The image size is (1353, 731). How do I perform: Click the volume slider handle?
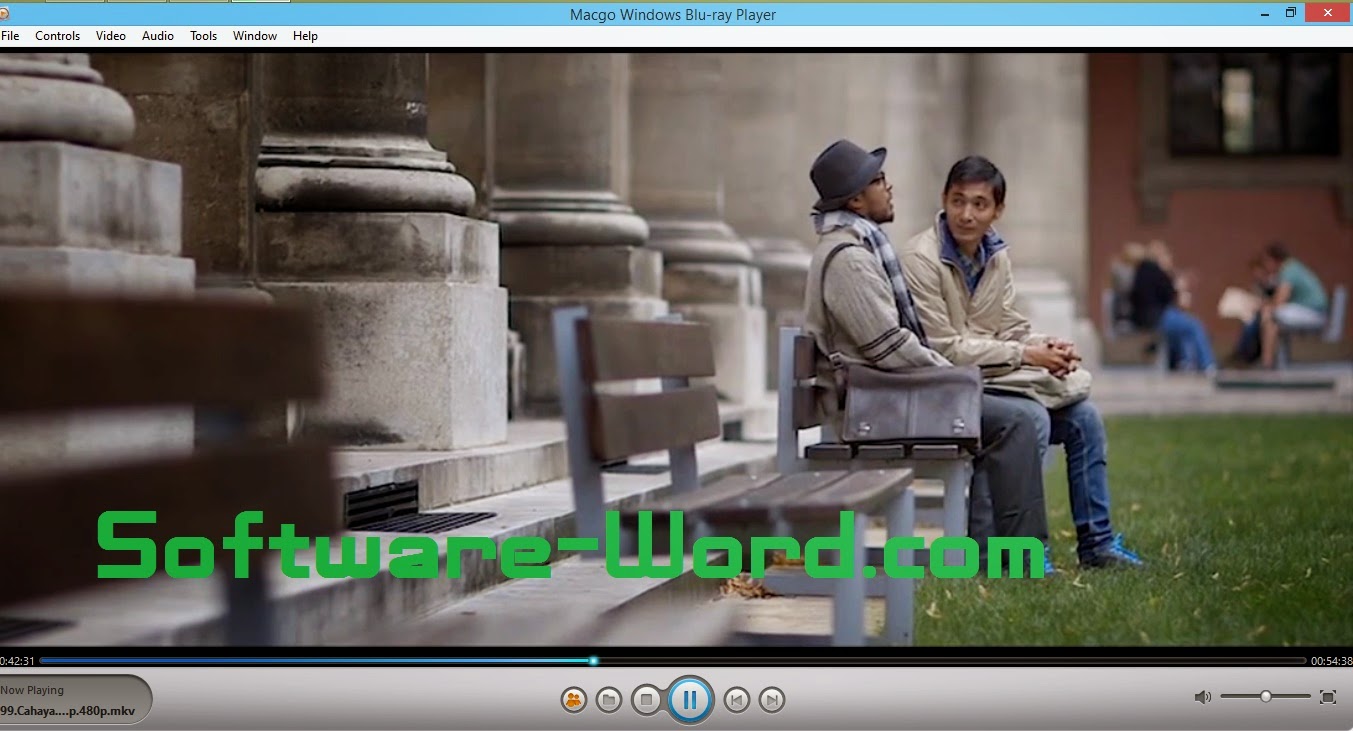pyautogui.click(x=1265, y=696)
